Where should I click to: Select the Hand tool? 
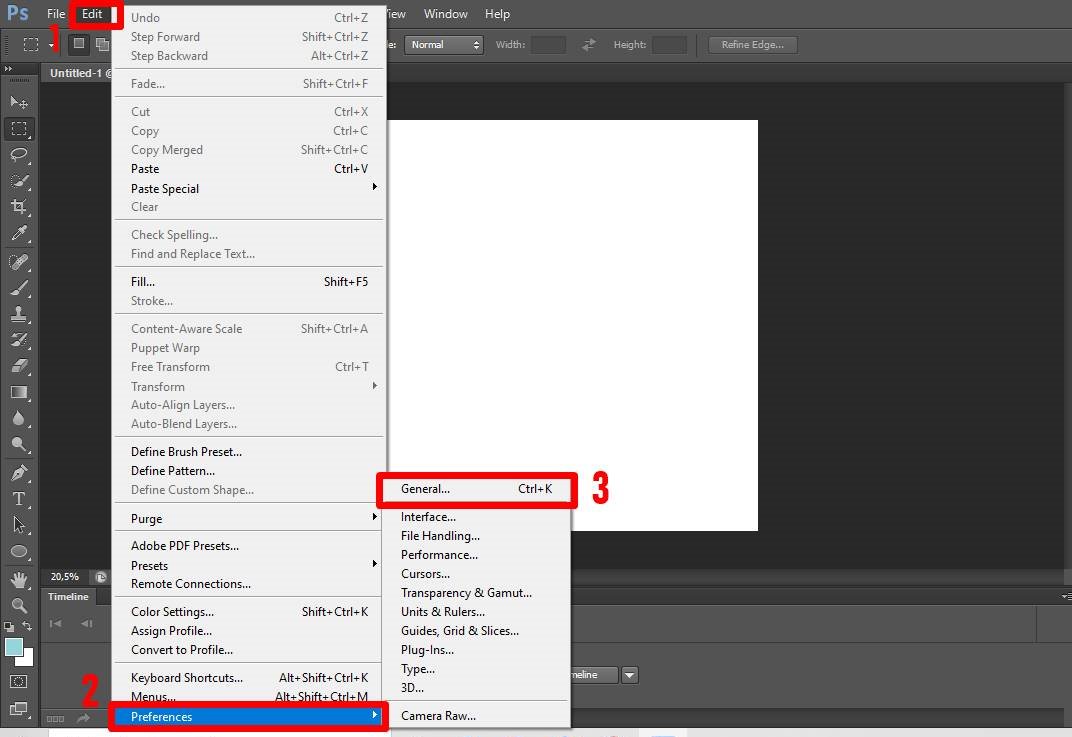(18, 580)
